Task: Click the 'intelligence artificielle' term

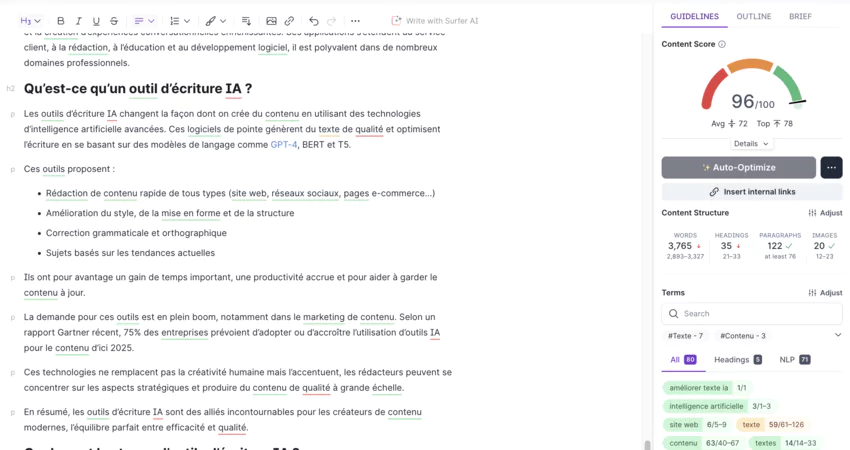Action: coord(720,406)
